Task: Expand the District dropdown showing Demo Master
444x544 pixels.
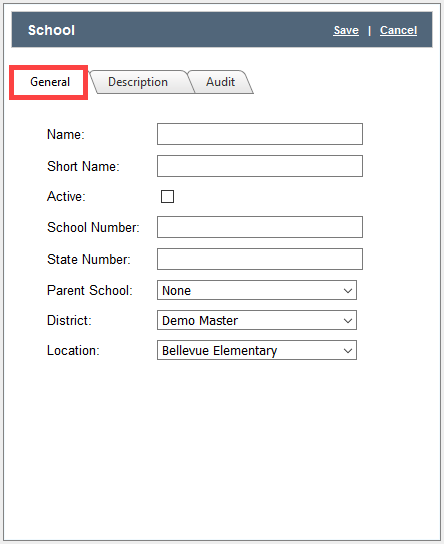Action: point(257,320)
